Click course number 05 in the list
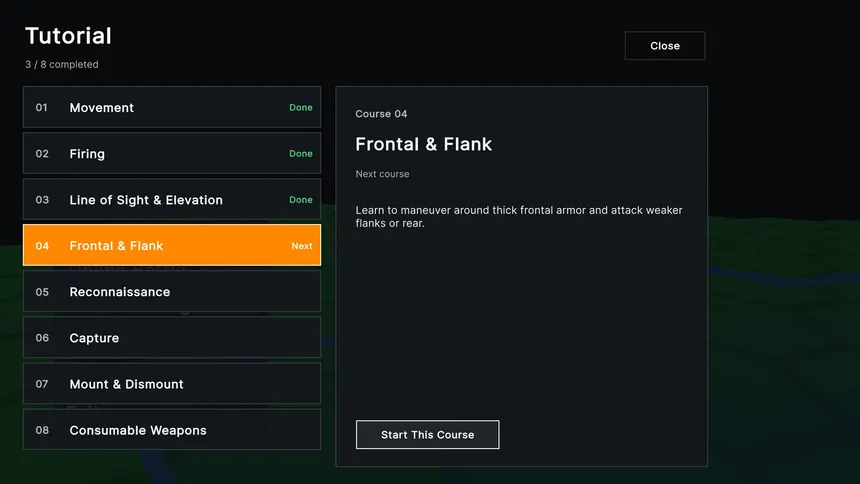The image size is (860, 484). (42, 292)
